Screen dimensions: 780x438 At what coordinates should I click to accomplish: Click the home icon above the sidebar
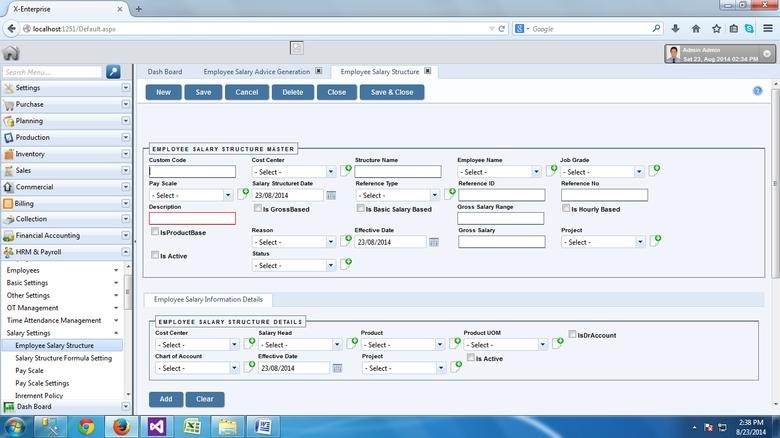coord(11,53)
